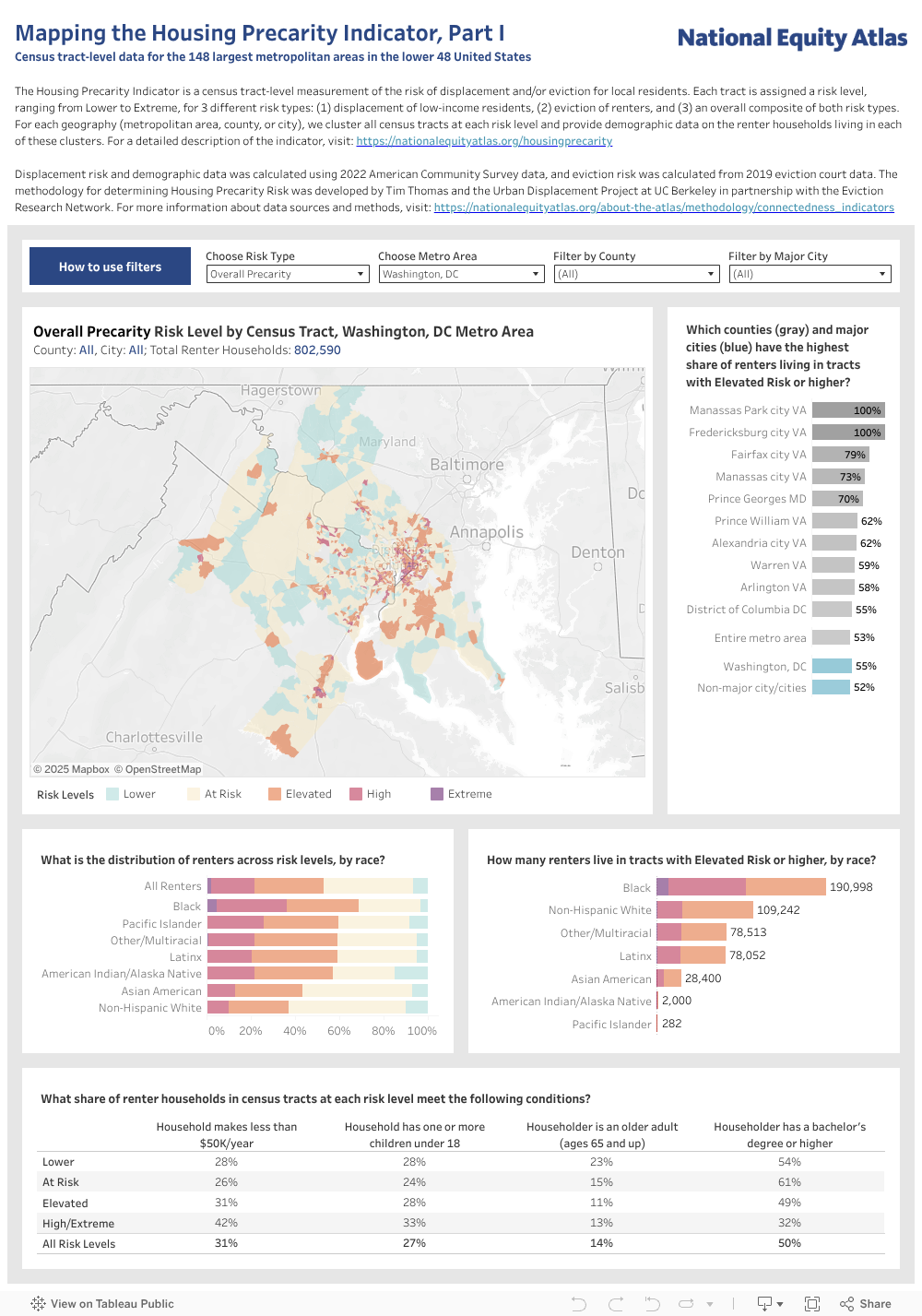
Task: Click the Baltimore label on the map
Action: click(x=467, y=465)
